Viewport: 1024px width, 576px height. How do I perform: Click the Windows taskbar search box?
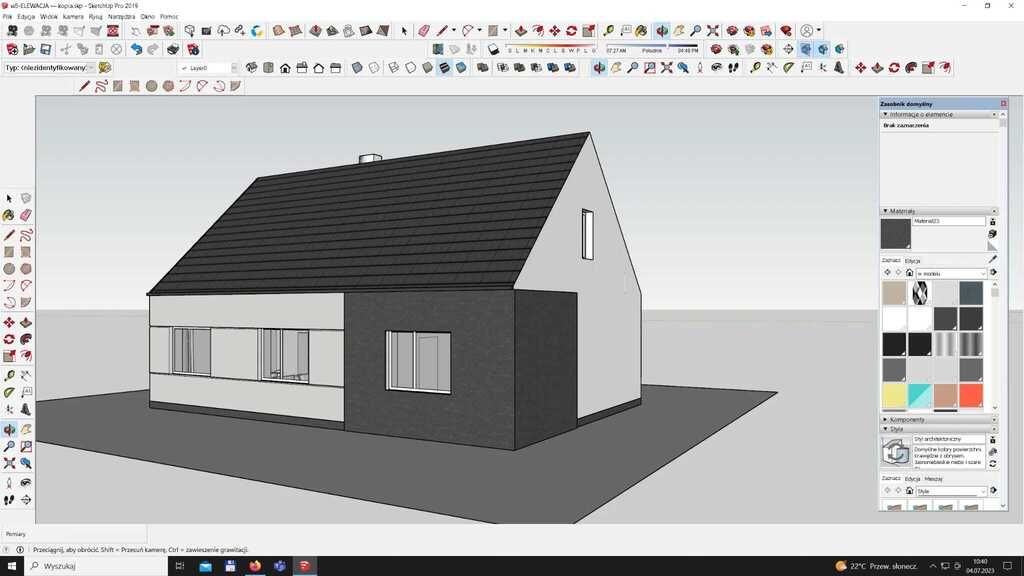click(90, 566)
